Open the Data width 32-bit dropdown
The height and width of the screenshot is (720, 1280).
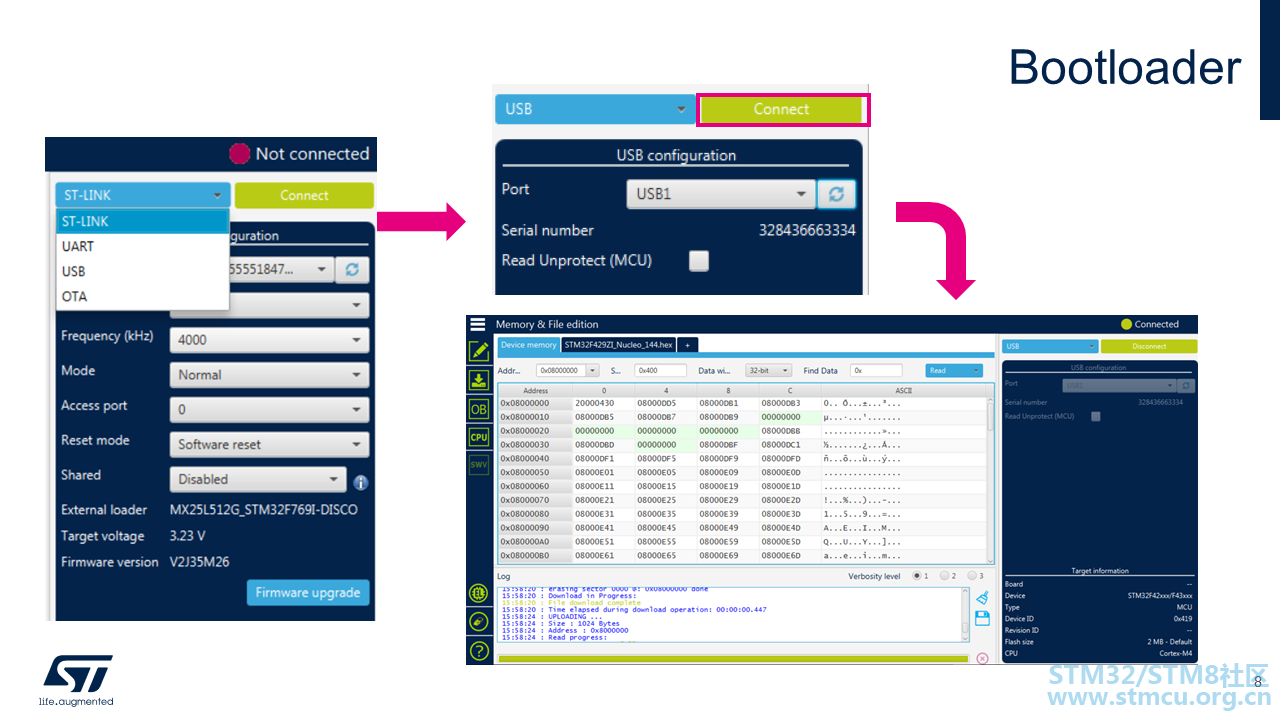pos(768,370)
